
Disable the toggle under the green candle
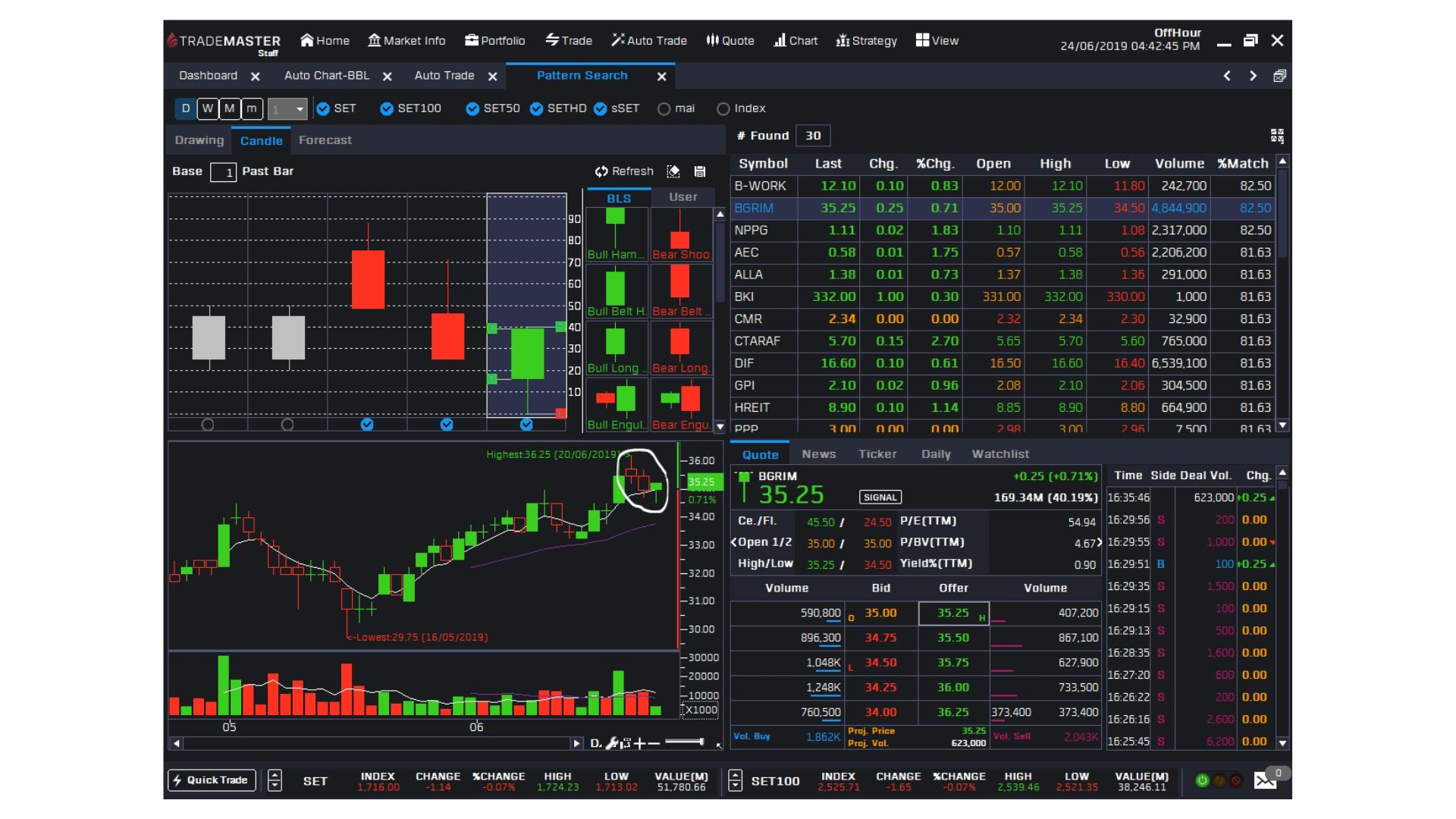point(526,425)
